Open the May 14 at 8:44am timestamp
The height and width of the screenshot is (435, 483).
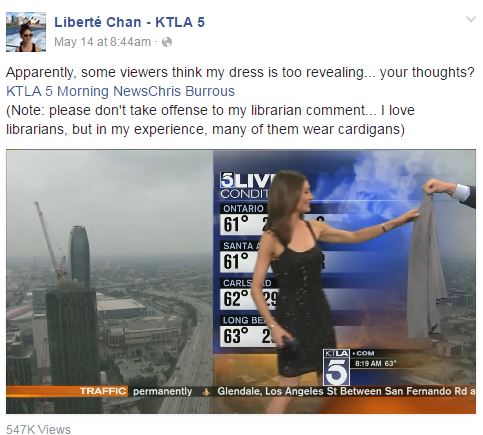point(102,42)
